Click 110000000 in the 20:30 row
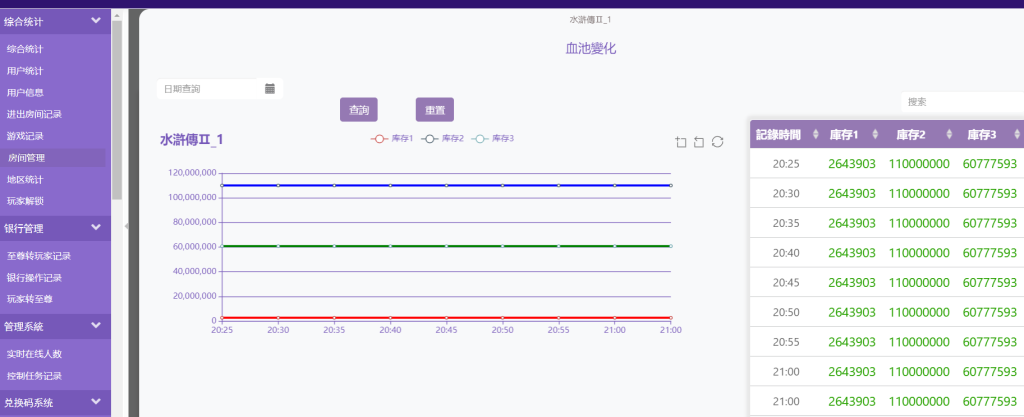This screenshot has width=1024, height=417. [919, 193]
